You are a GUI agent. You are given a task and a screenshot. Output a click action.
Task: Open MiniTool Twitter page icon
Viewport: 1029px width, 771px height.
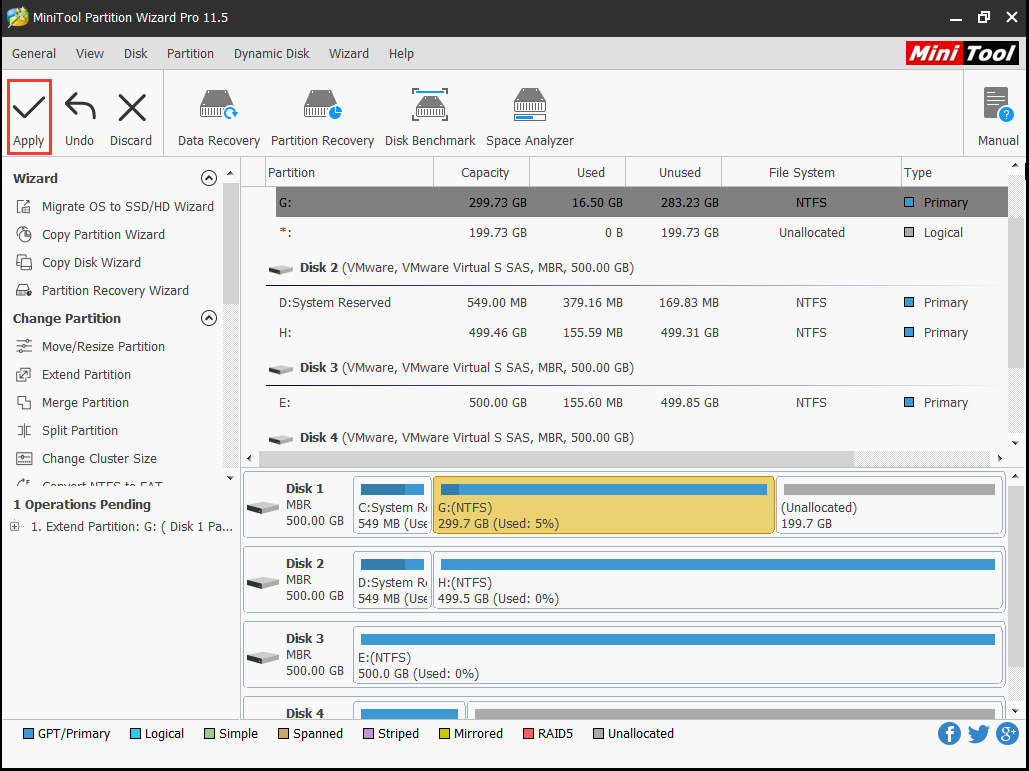click(x=978, y=734)
